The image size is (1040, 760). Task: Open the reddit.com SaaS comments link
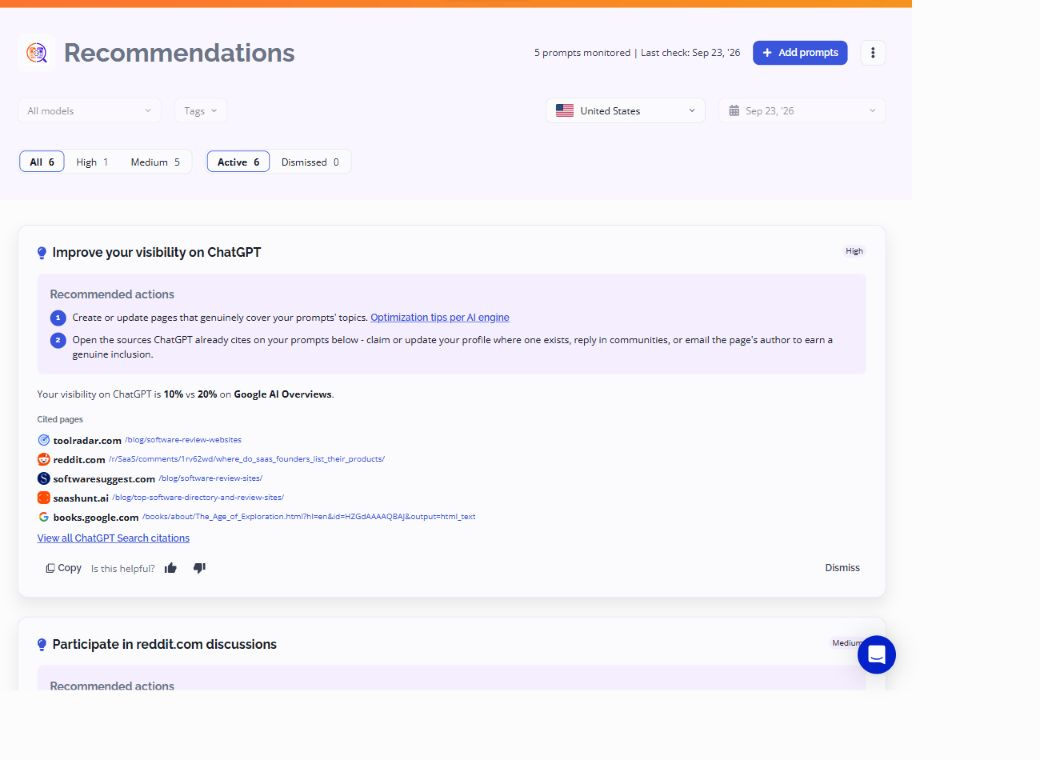pos(247,459)
